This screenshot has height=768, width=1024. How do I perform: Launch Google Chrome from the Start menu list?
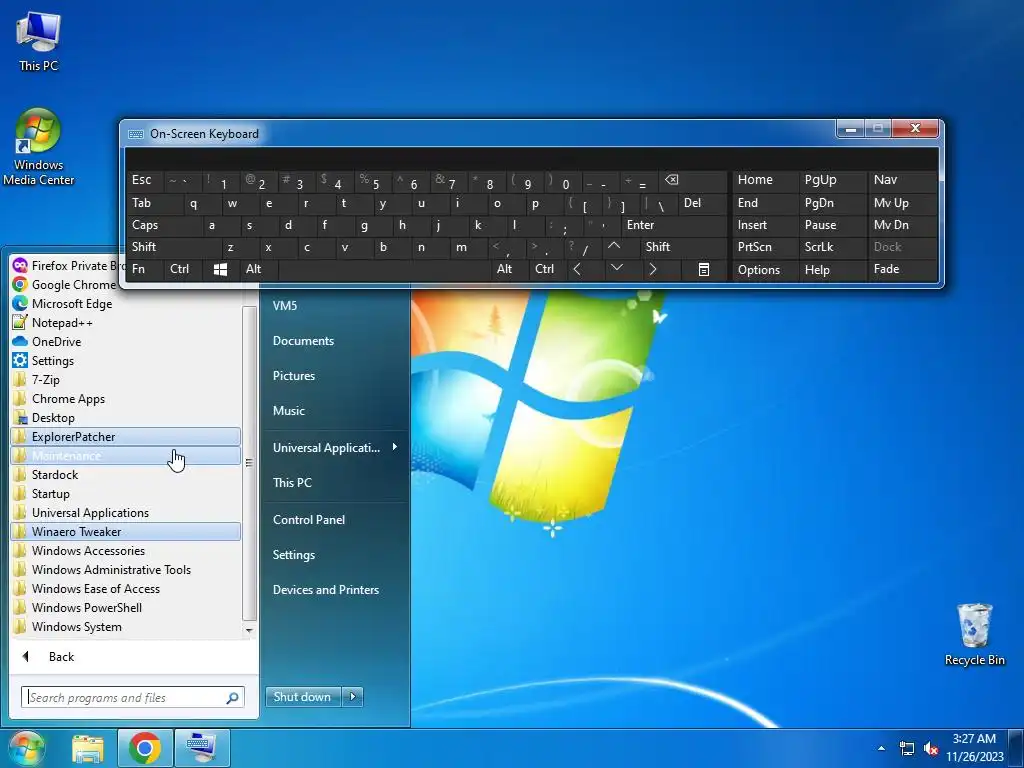click(x=65, y=285)
